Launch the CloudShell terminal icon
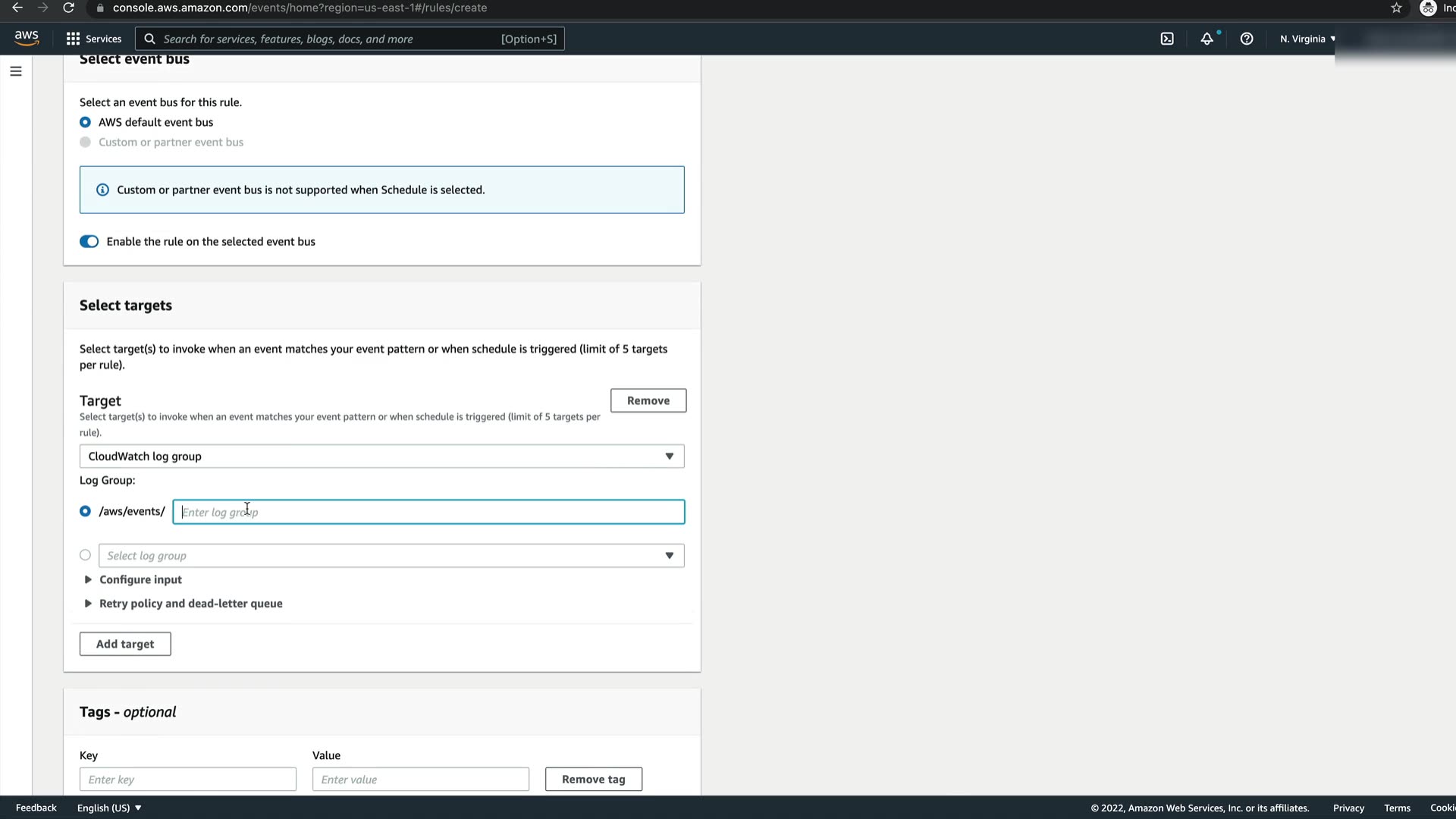The image size is (1456, 819). pos(1167,39)
